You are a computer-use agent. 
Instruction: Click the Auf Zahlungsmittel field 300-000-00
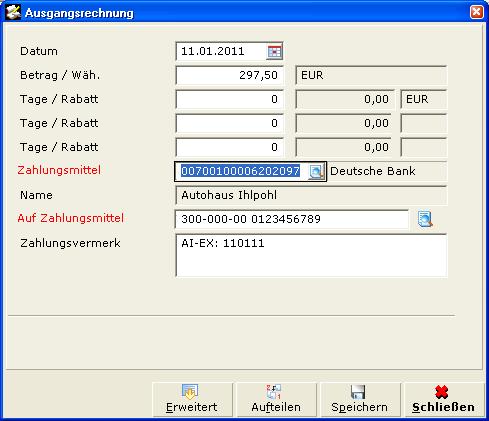coord(292,219)
